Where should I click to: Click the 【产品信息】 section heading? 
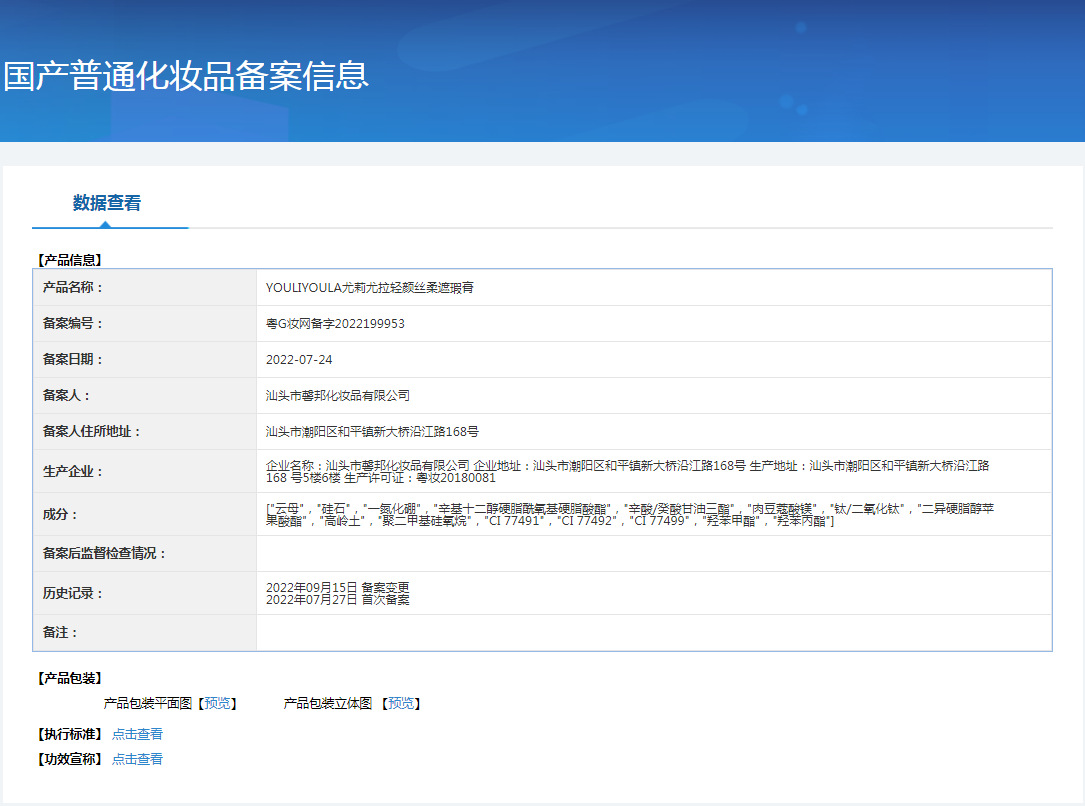tap(69, 260)
